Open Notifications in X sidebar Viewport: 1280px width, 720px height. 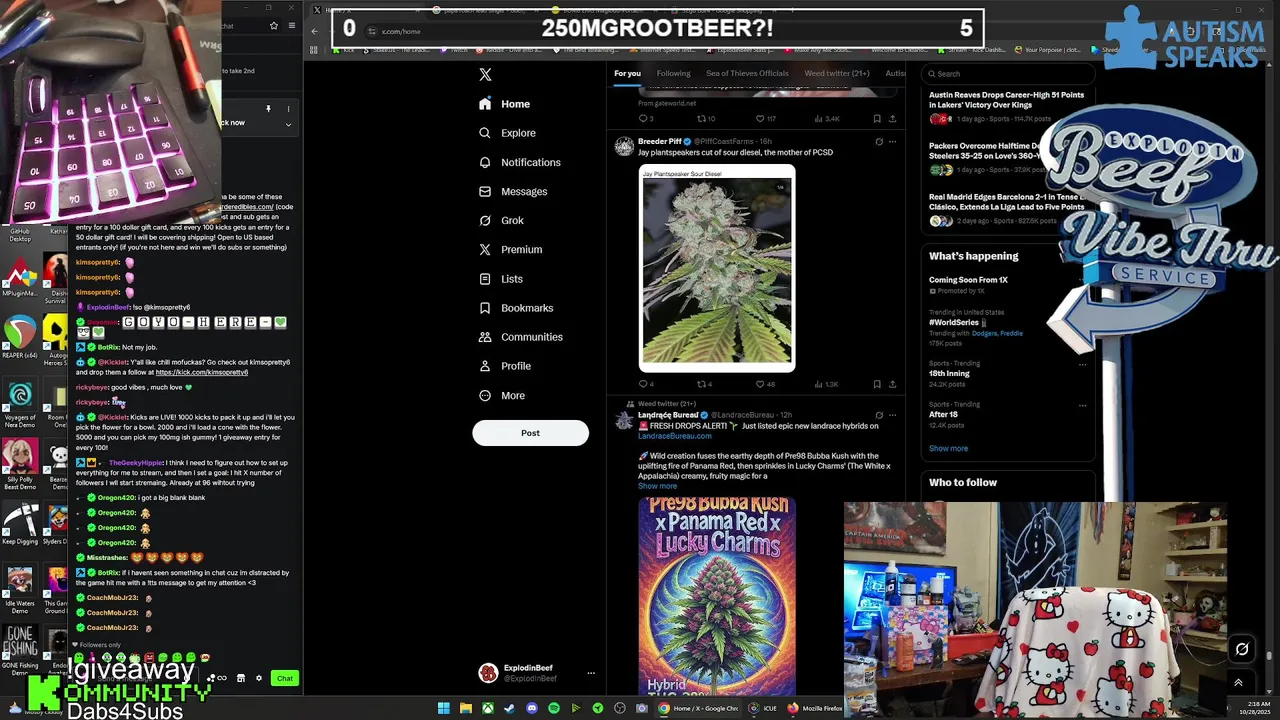(519, 162)
